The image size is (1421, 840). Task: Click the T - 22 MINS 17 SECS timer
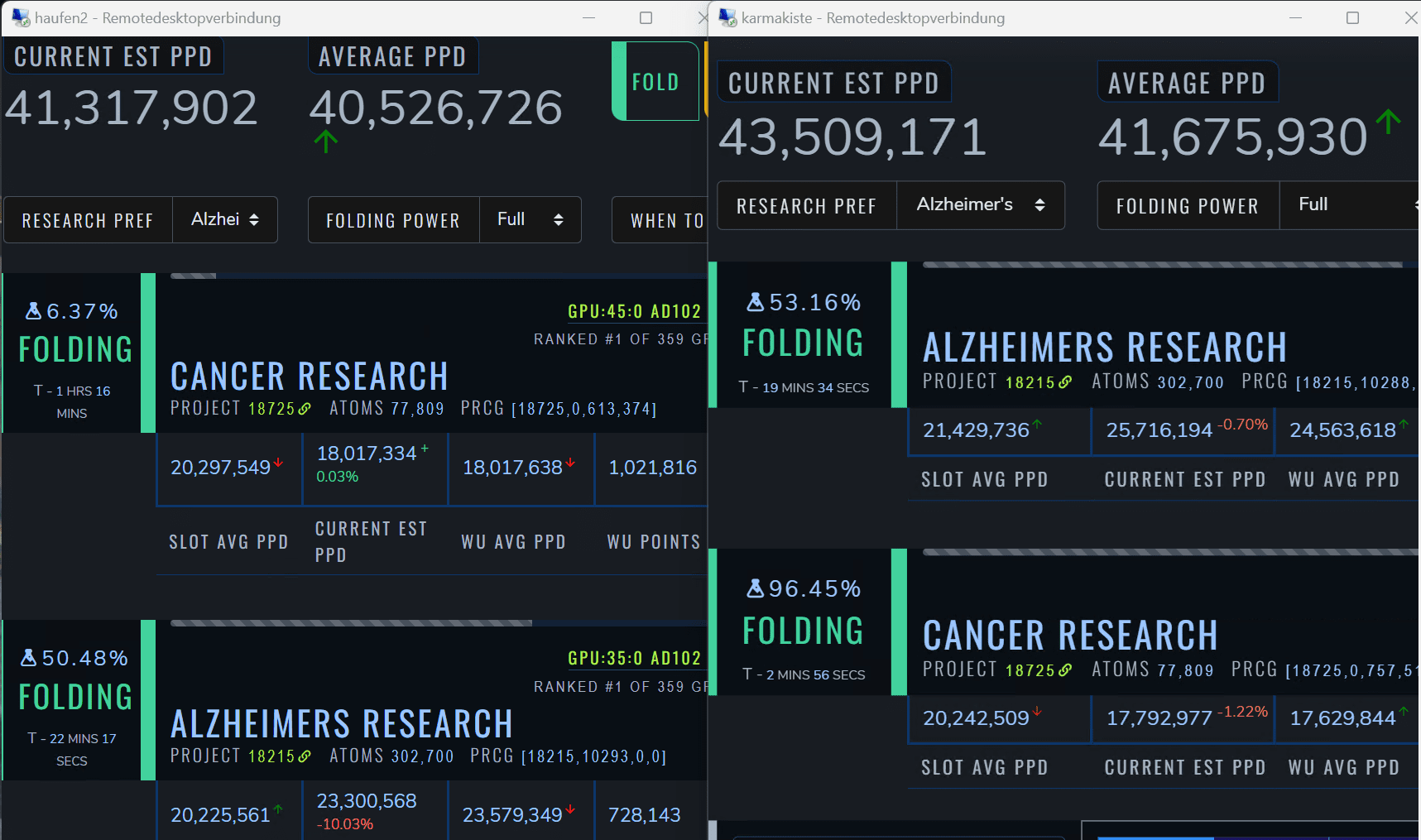coord(72,749)
